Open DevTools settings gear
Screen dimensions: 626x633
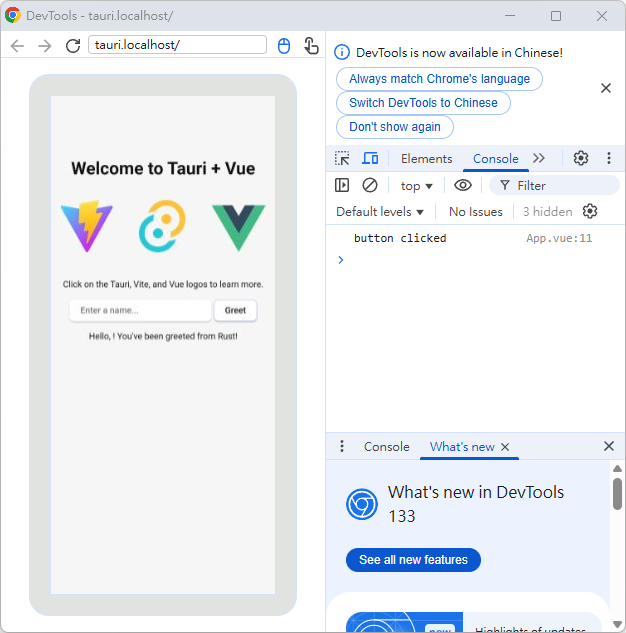(581, 158)
